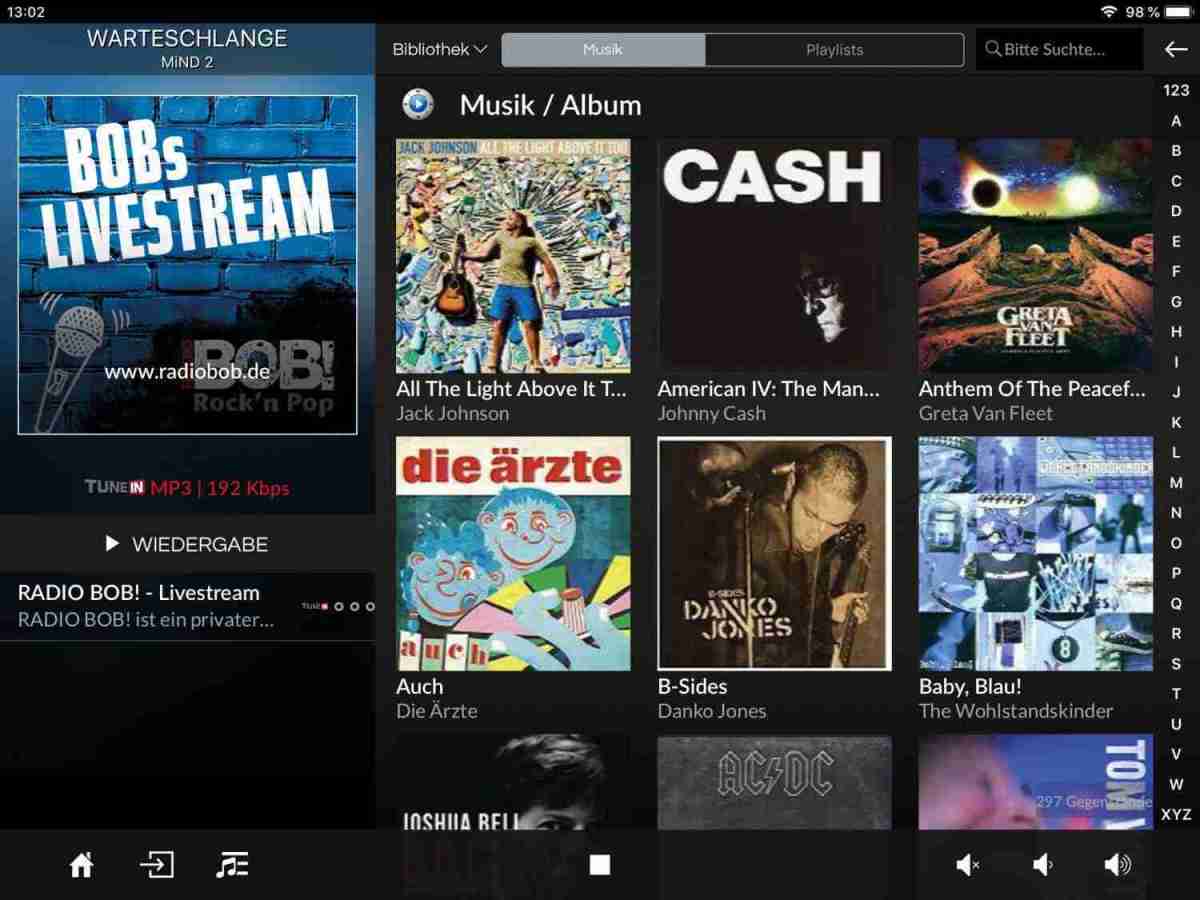Lower volume with the small speaker icon
This screenshot has width=1200, height=900.
tap(1042, 865)
